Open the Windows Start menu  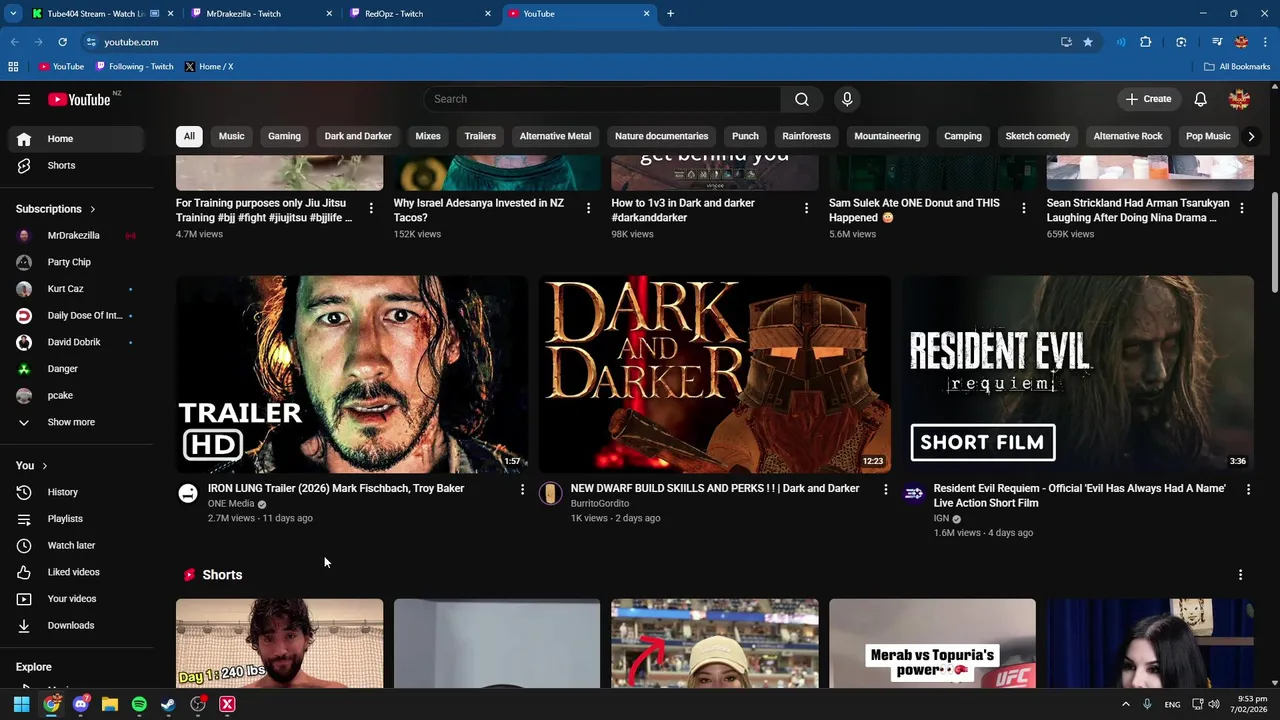[21, 704]
